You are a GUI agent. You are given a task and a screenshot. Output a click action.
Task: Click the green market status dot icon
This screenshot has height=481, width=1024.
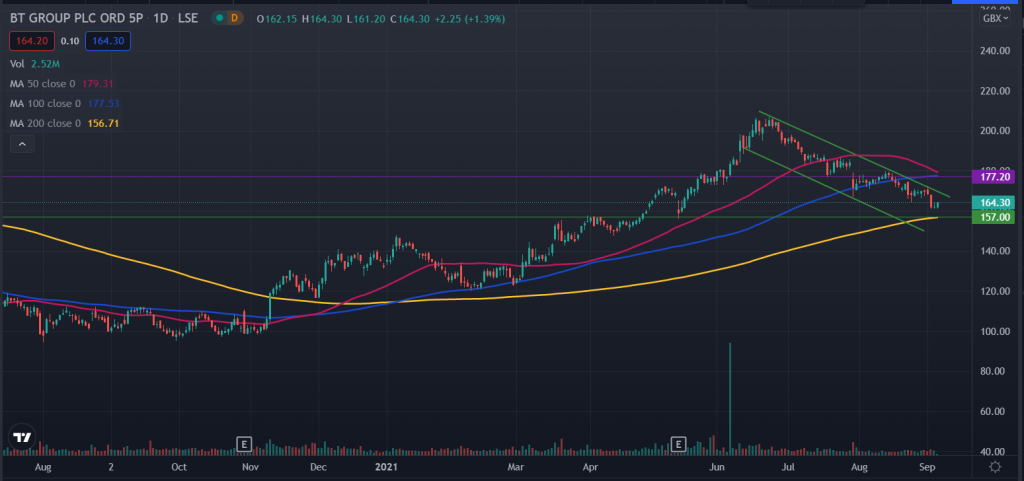pos(219,19)
